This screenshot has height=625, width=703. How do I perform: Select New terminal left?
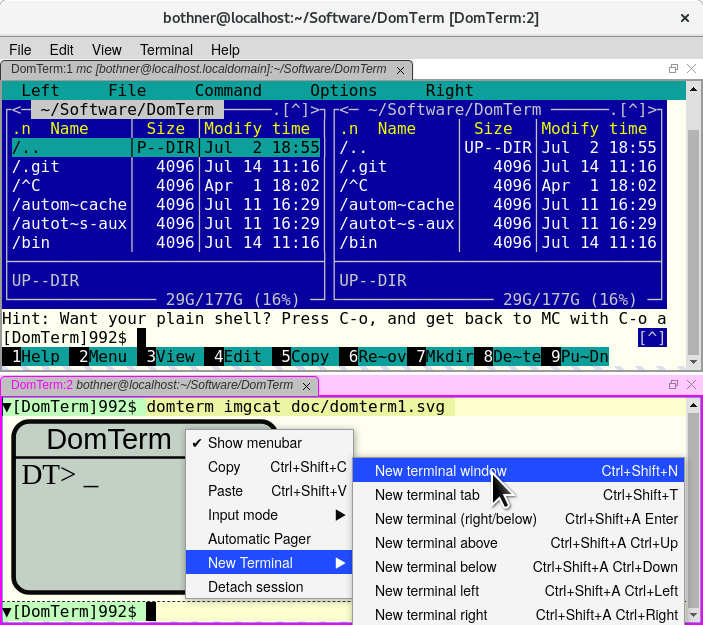tap(519, 591)
